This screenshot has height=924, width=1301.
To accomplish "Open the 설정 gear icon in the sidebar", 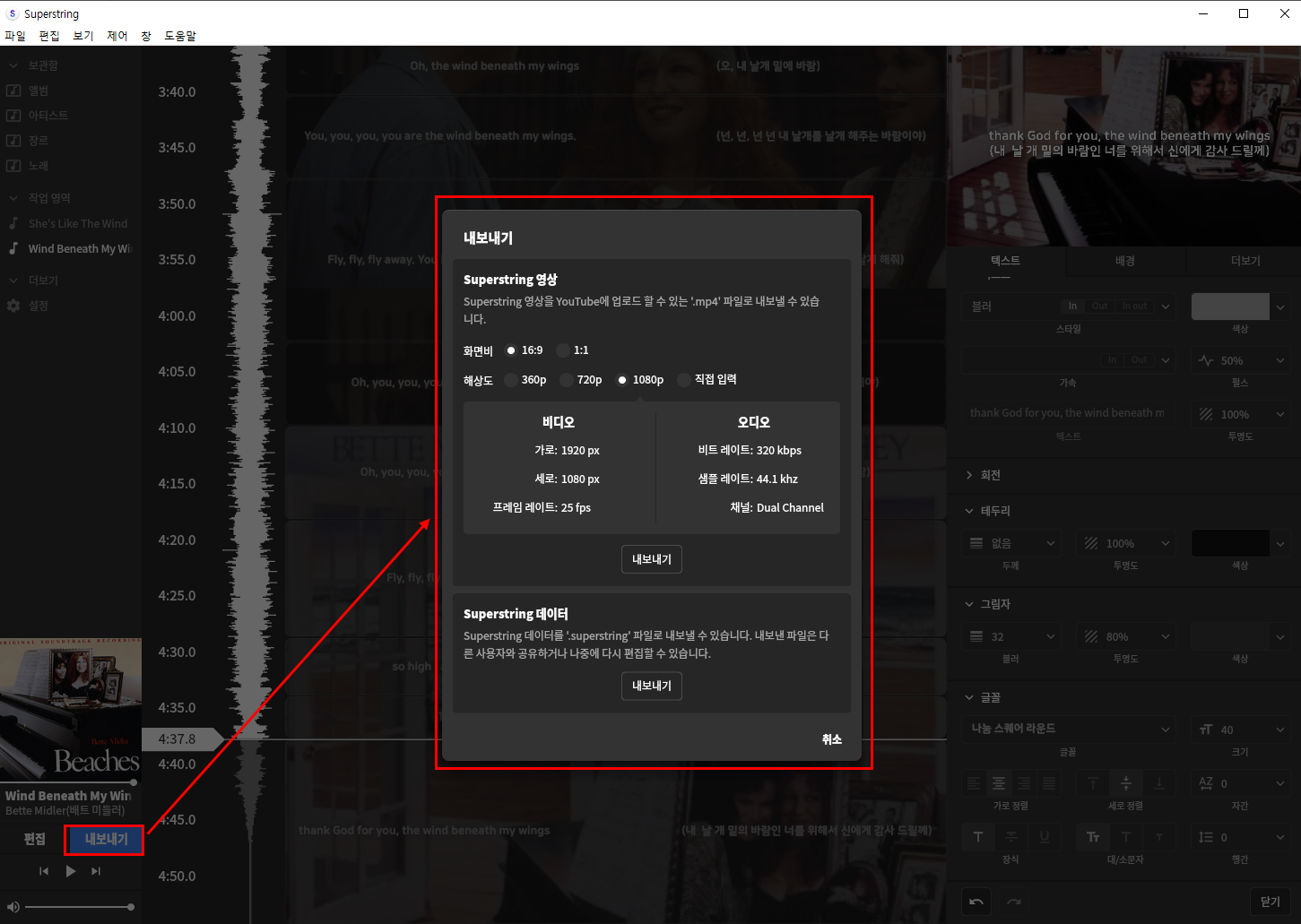I will [13, 306].
